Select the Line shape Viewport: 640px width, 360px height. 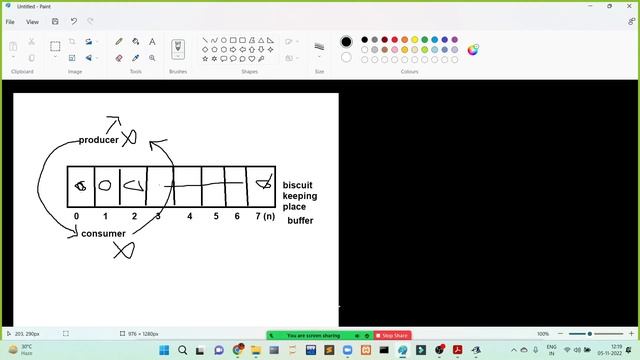tap(205, 40)
